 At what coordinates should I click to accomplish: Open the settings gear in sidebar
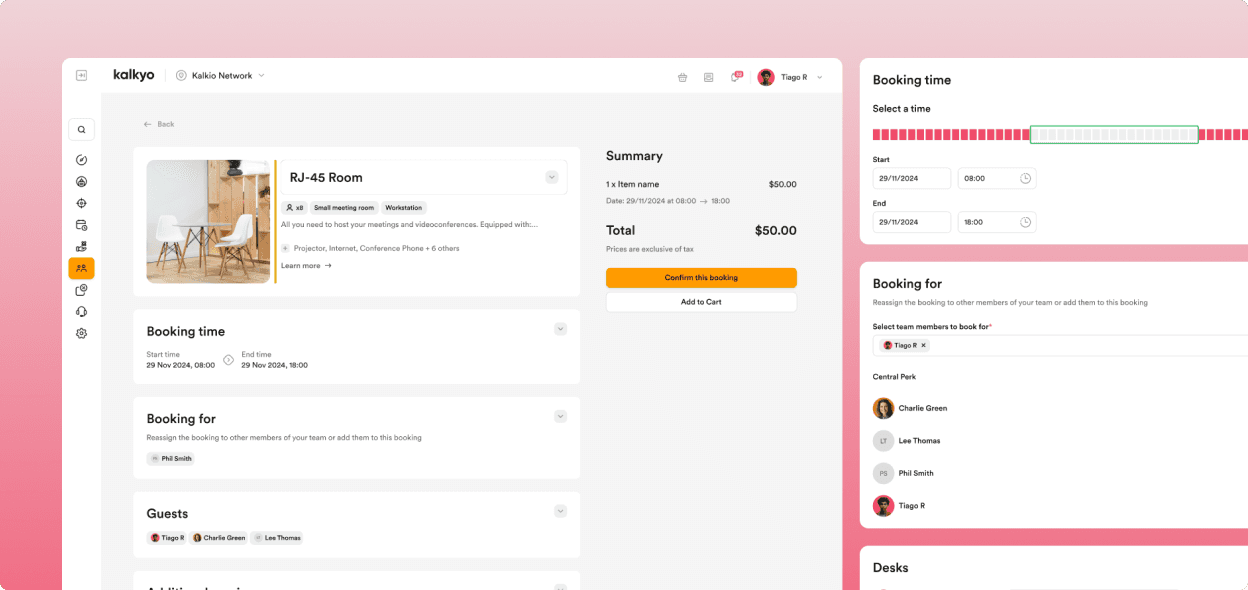click(x=81, y=333)
